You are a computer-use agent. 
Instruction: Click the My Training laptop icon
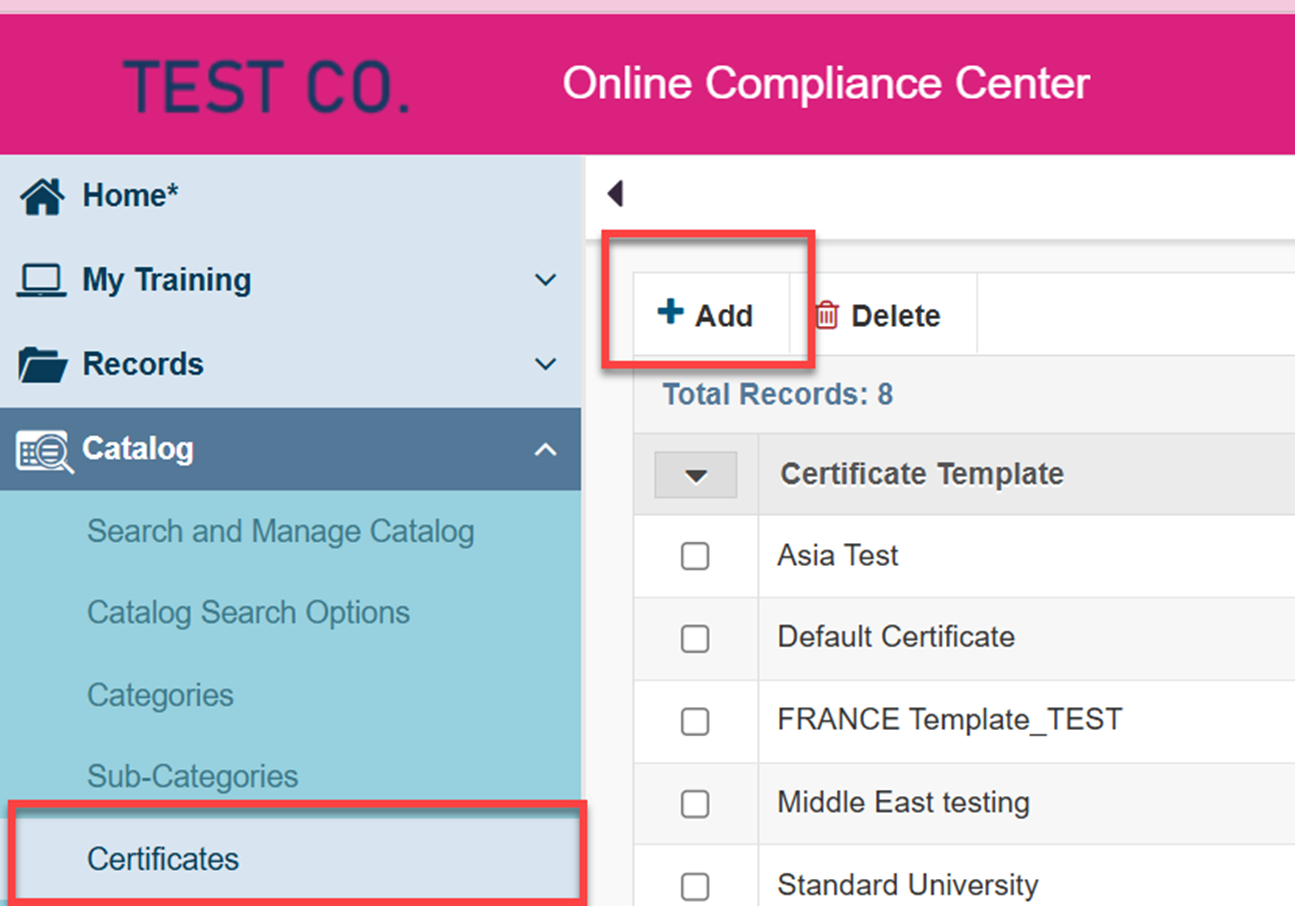42,281
